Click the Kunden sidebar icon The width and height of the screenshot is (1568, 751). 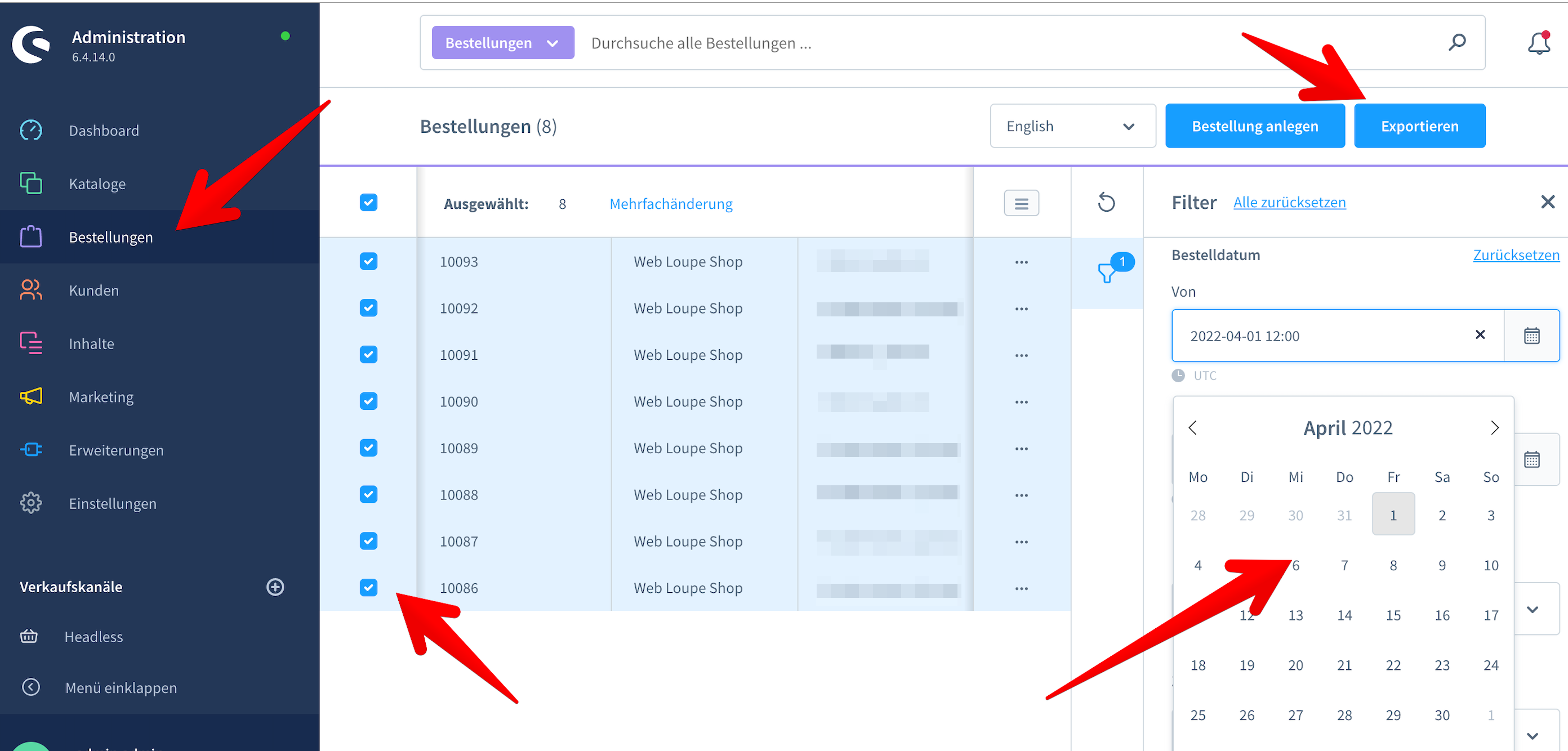30,290
